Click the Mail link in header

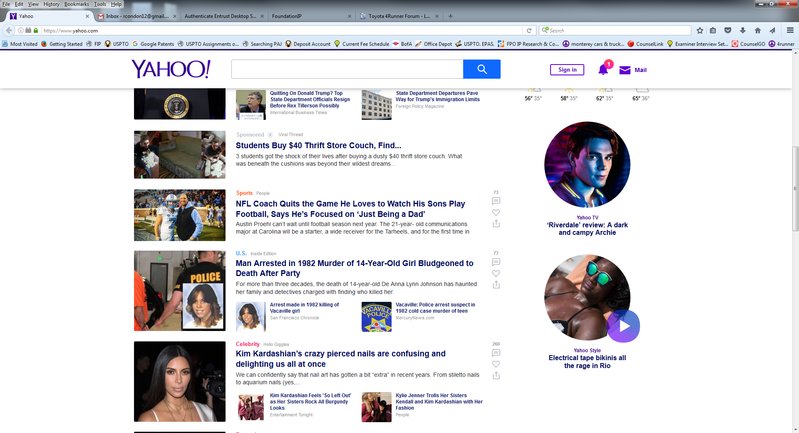point(641,70)
